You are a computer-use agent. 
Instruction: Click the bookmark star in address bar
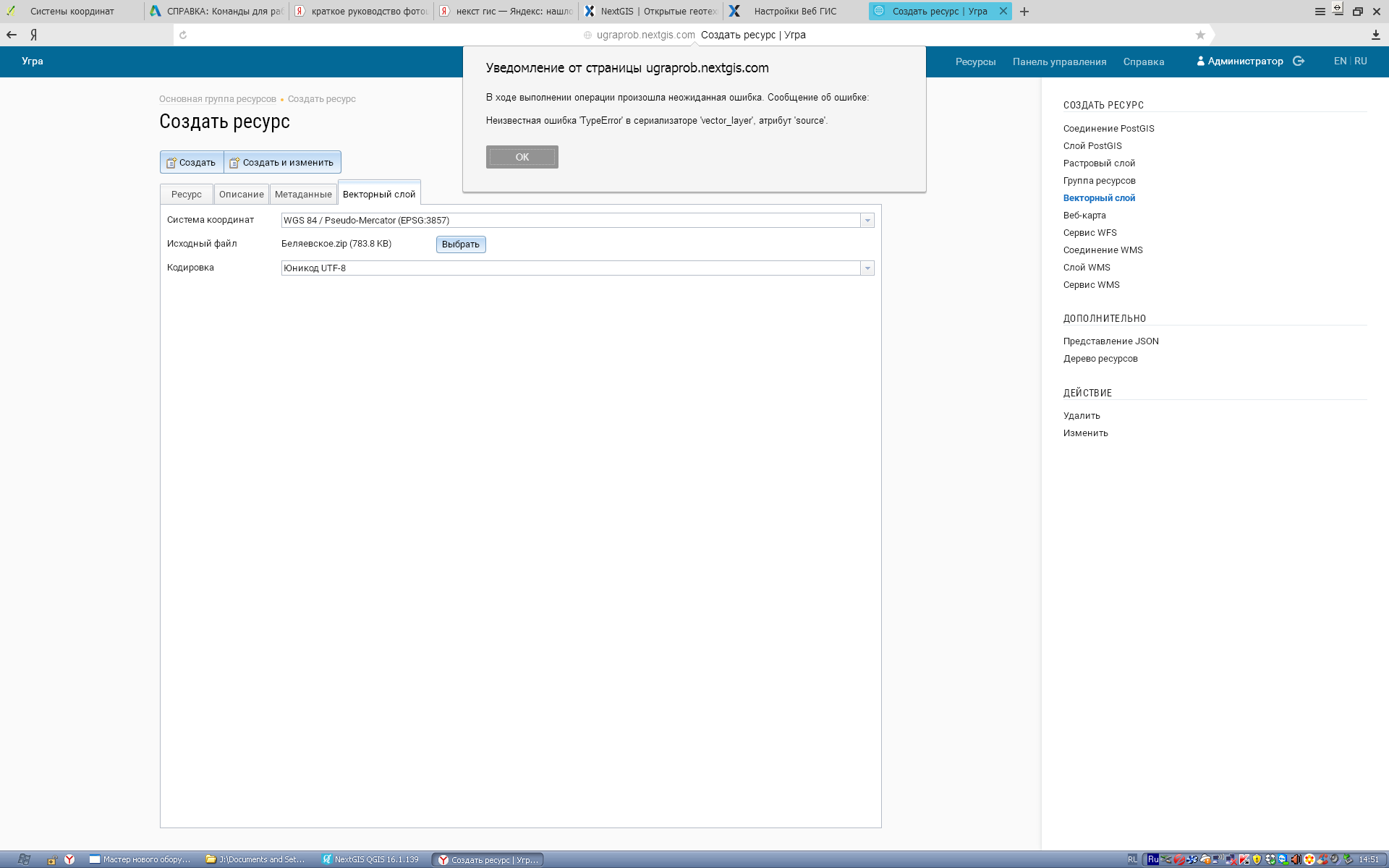1200,35
